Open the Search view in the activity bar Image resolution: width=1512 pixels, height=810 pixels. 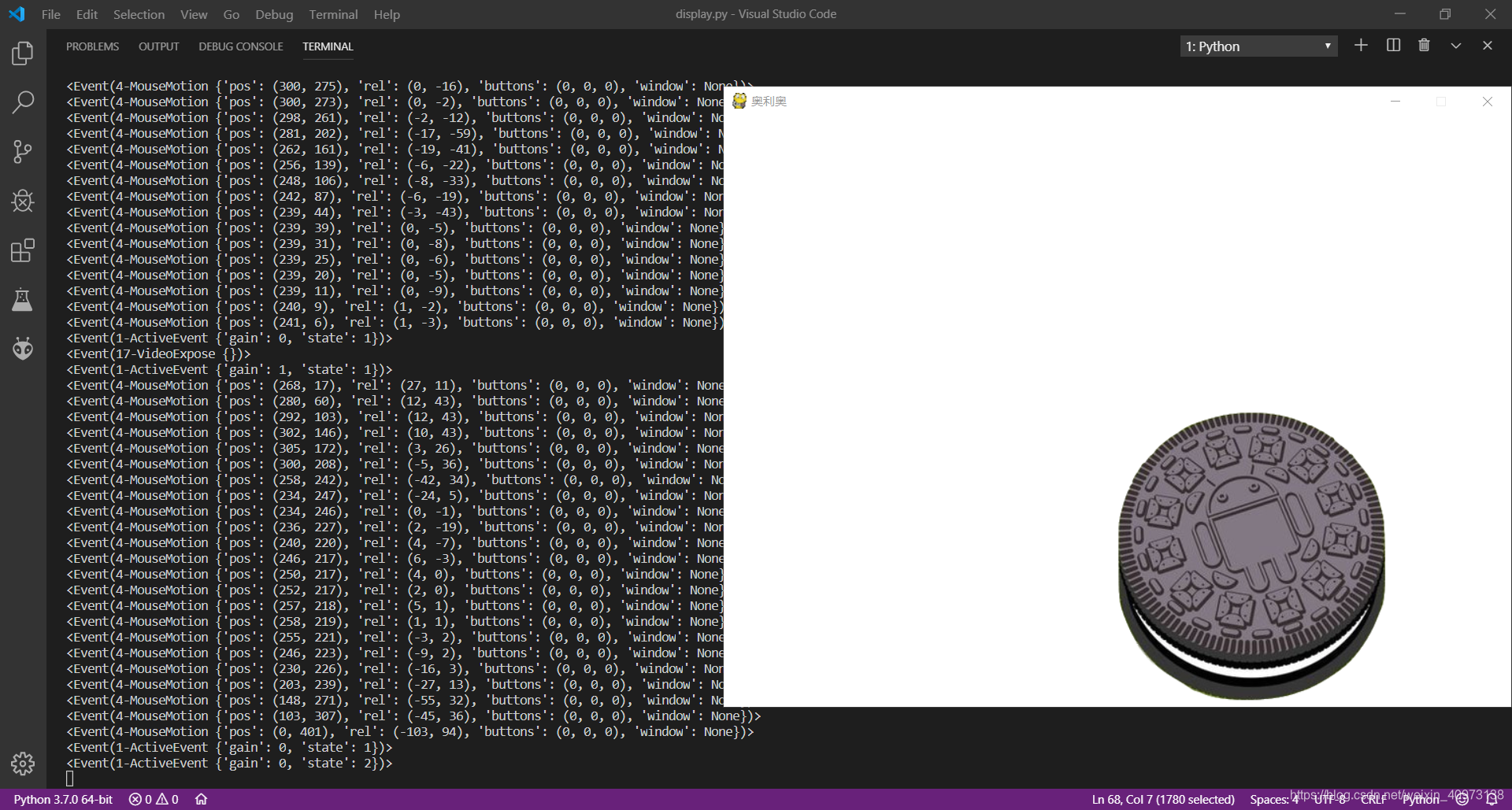point(23,102)
